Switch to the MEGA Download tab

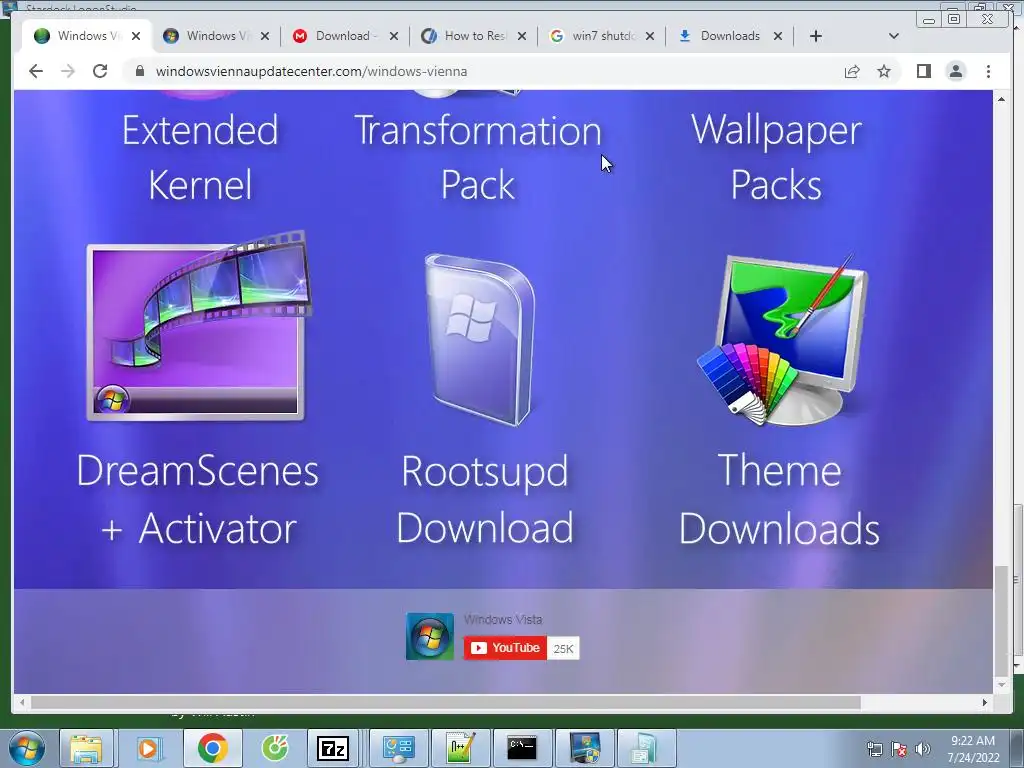click(345, 36)
